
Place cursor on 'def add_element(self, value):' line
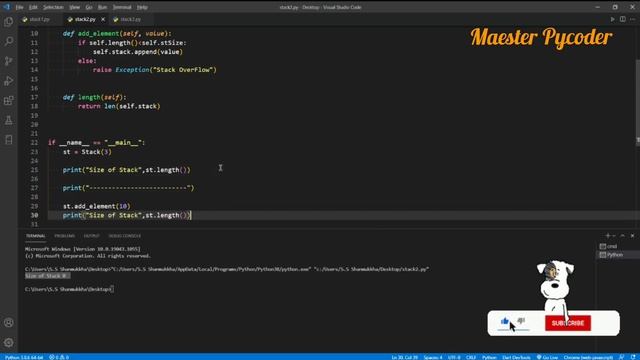(x=117, y=33)
